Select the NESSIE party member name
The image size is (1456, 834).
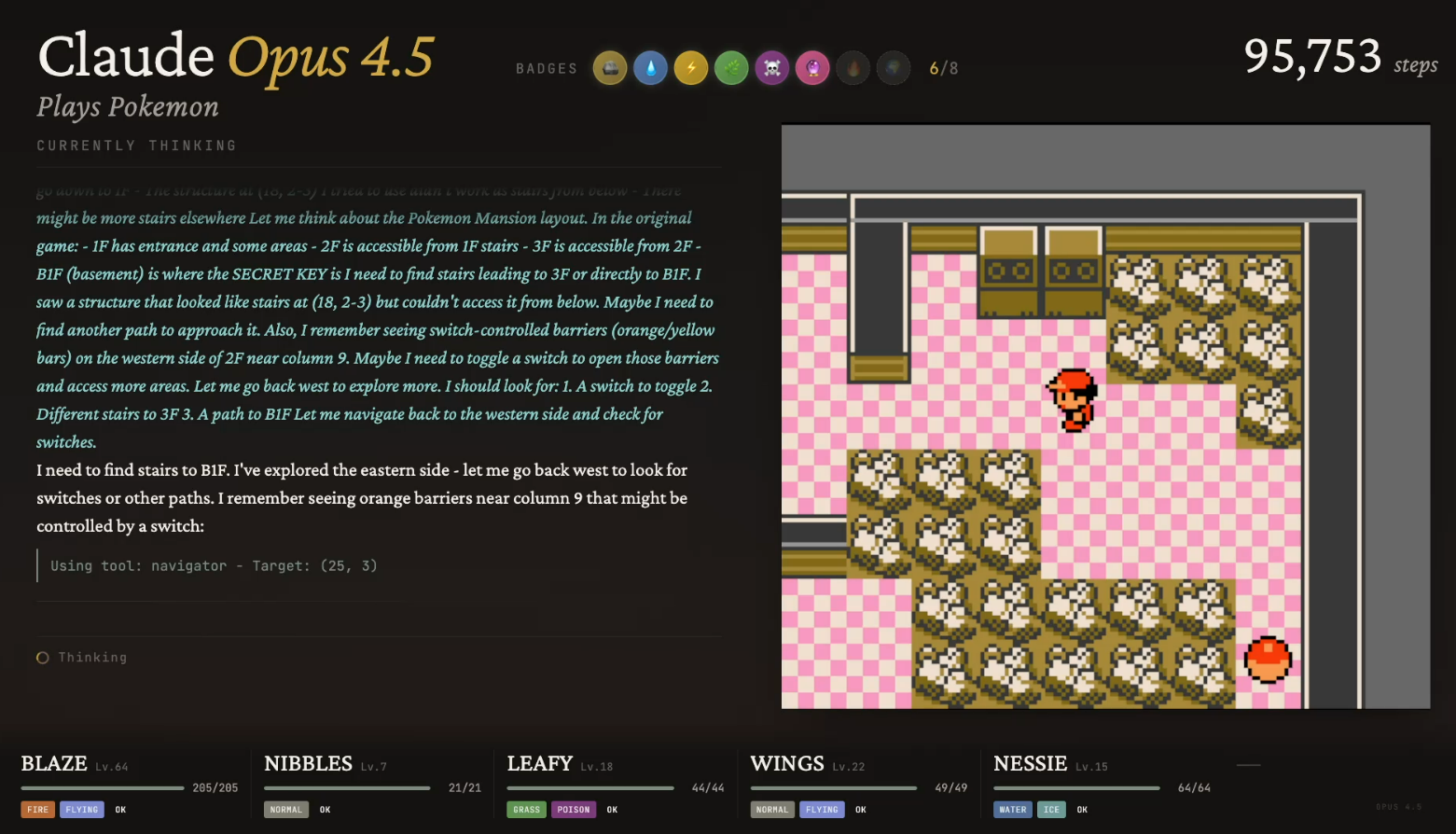(1031, 764)
